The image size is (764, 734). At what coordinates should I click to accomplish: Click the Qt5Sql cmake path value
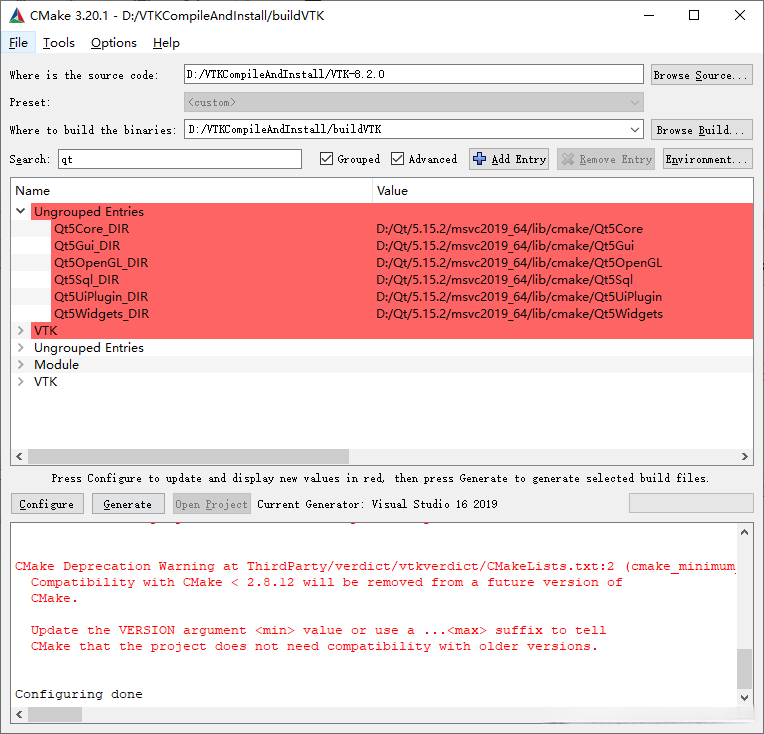tap(505, 280)
